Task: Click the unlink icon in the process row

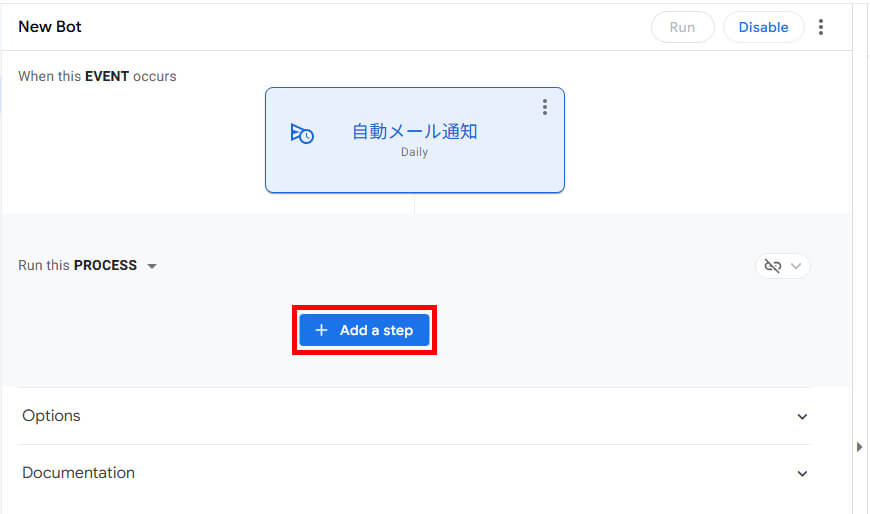Action: pos(772,266)
